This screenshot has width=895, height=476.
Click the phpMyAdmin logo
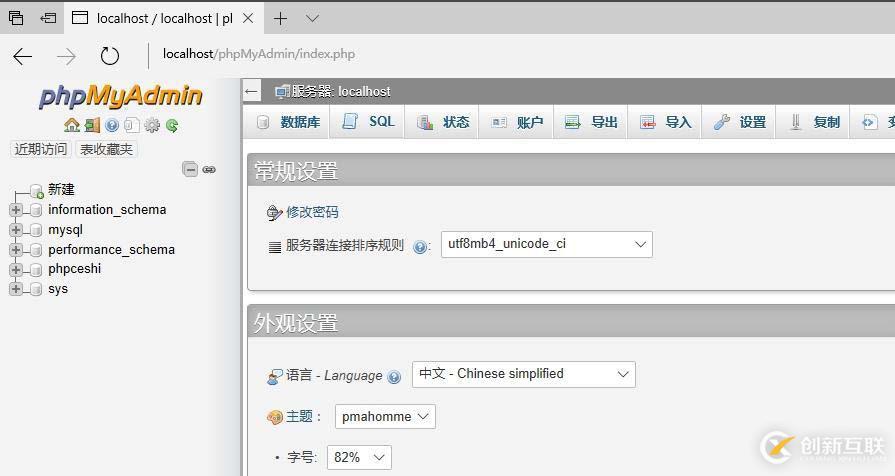pos(120,96)
